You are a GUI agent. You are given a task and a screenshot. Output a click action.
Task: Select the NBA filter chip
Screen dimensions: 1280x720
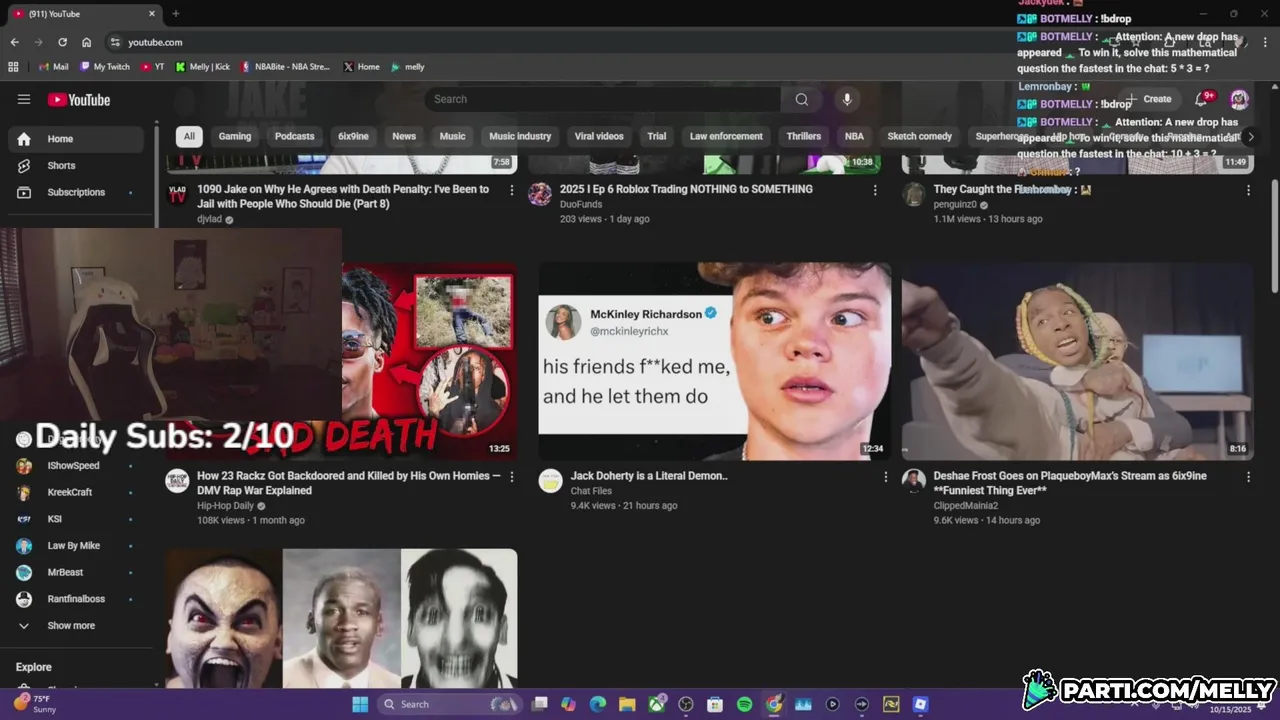click(854, 136)
